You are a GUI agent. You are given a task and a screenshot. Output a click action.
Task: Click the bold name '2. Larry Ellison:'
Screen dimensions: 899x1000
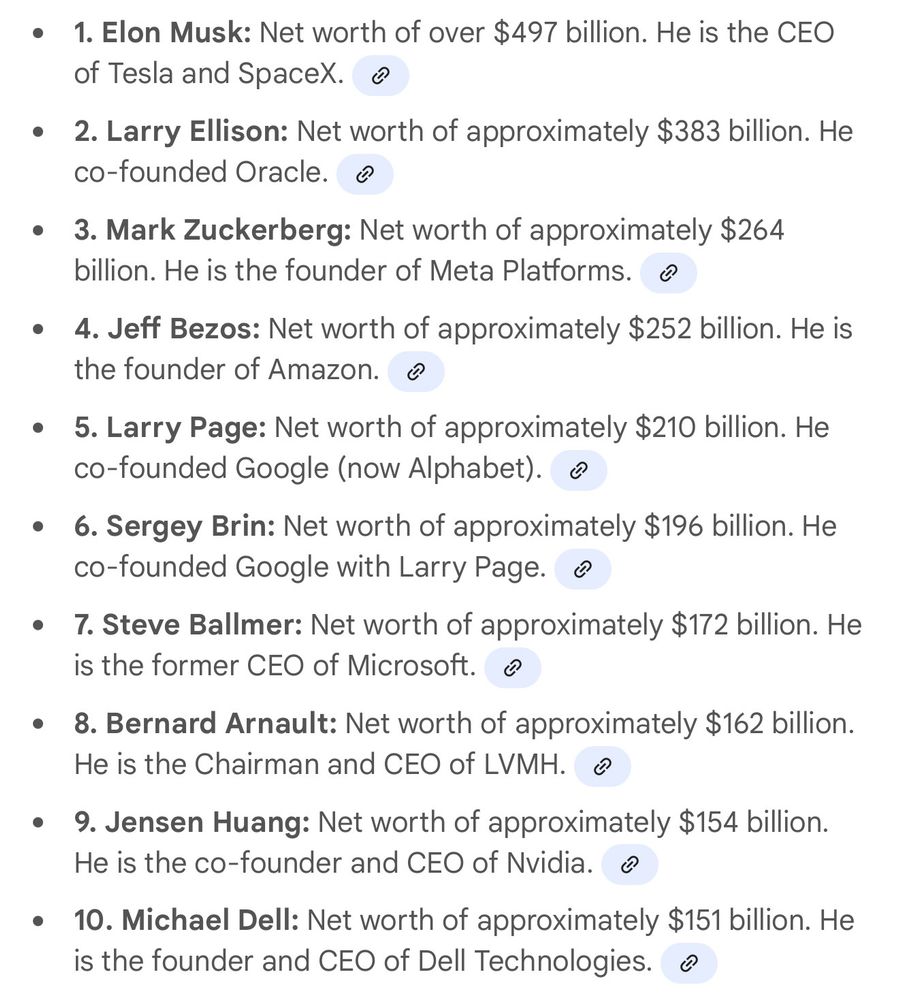pyautogui.click(x=181, y=131)
